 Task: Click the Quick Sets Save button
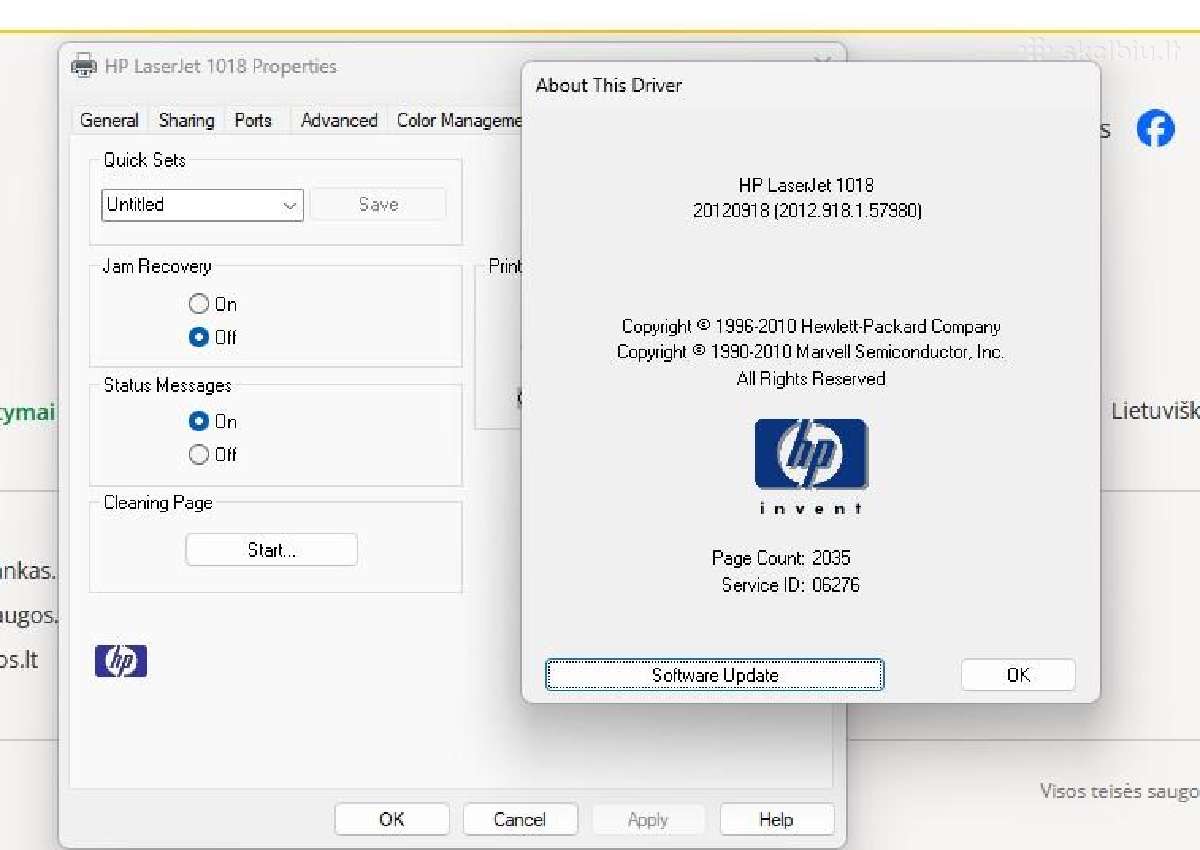[x=378, y=204]
